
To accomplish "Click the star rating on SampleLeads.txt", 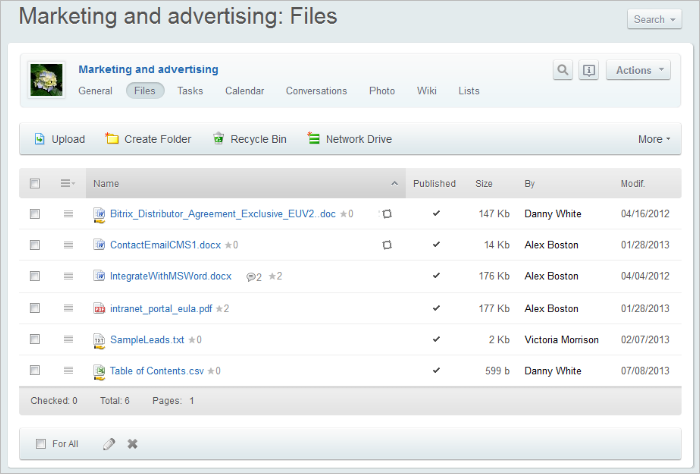I will click(195, 340).
